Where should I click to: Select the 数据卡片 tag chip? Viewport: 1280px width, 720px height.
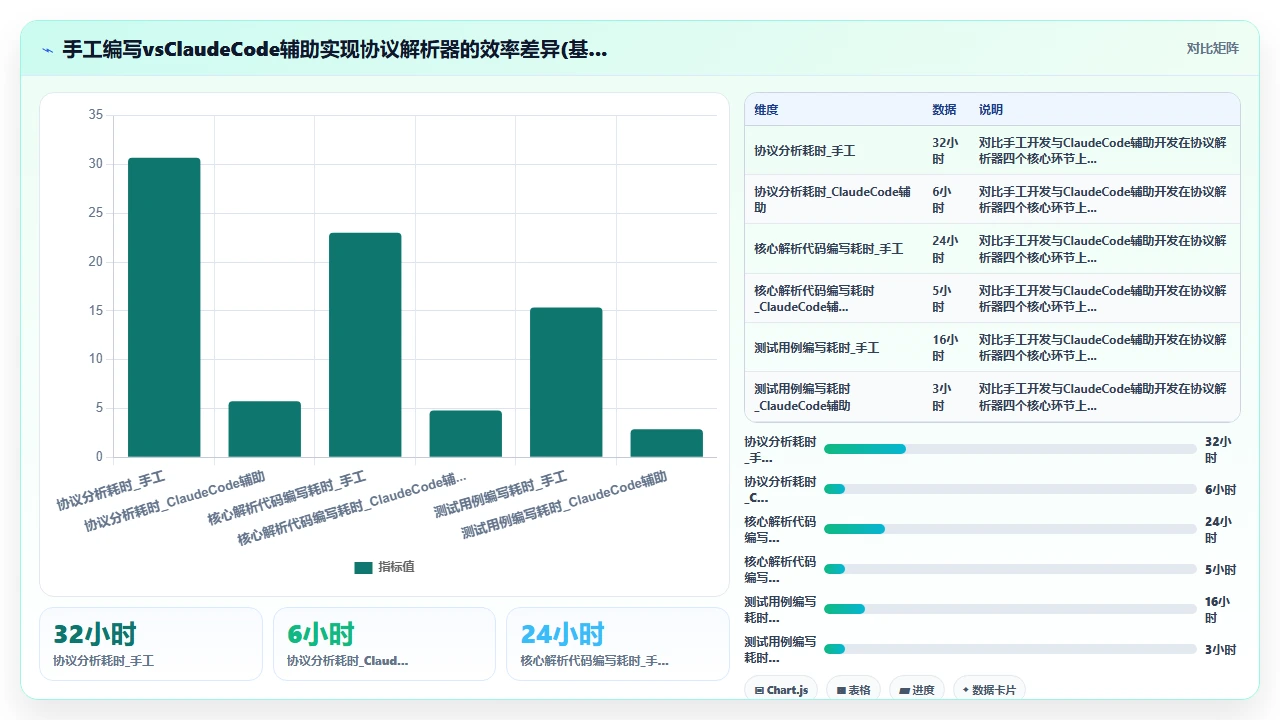(x=989, y=690)
